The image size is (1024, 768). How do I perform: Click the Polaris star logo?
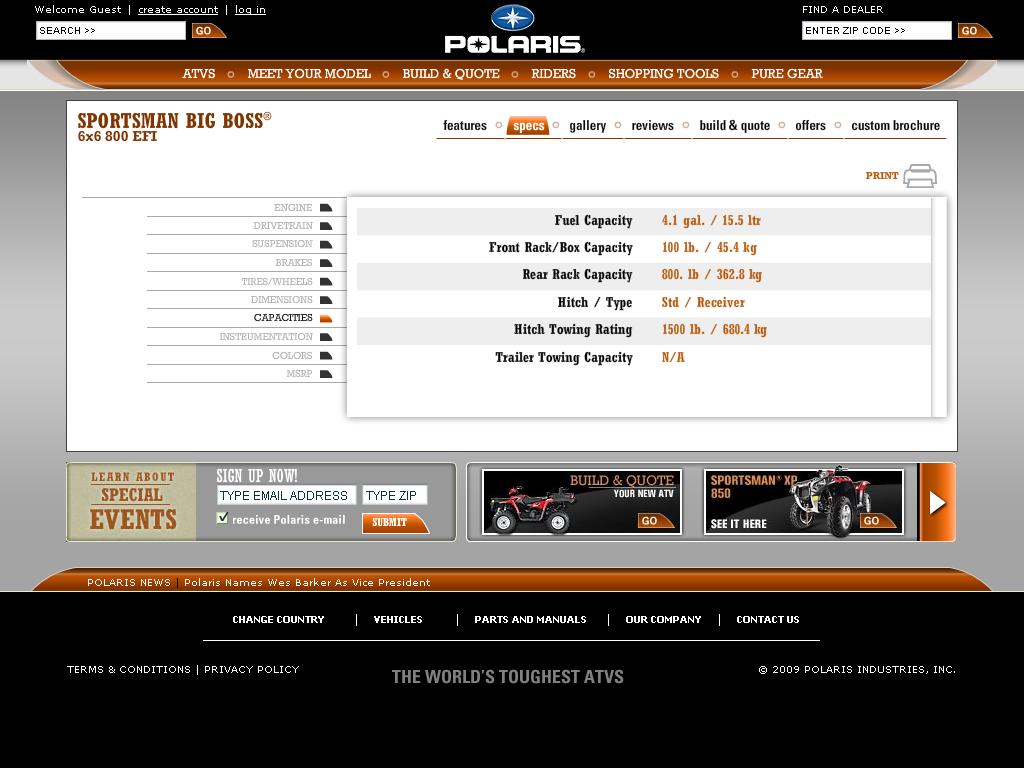pos(513,18)
